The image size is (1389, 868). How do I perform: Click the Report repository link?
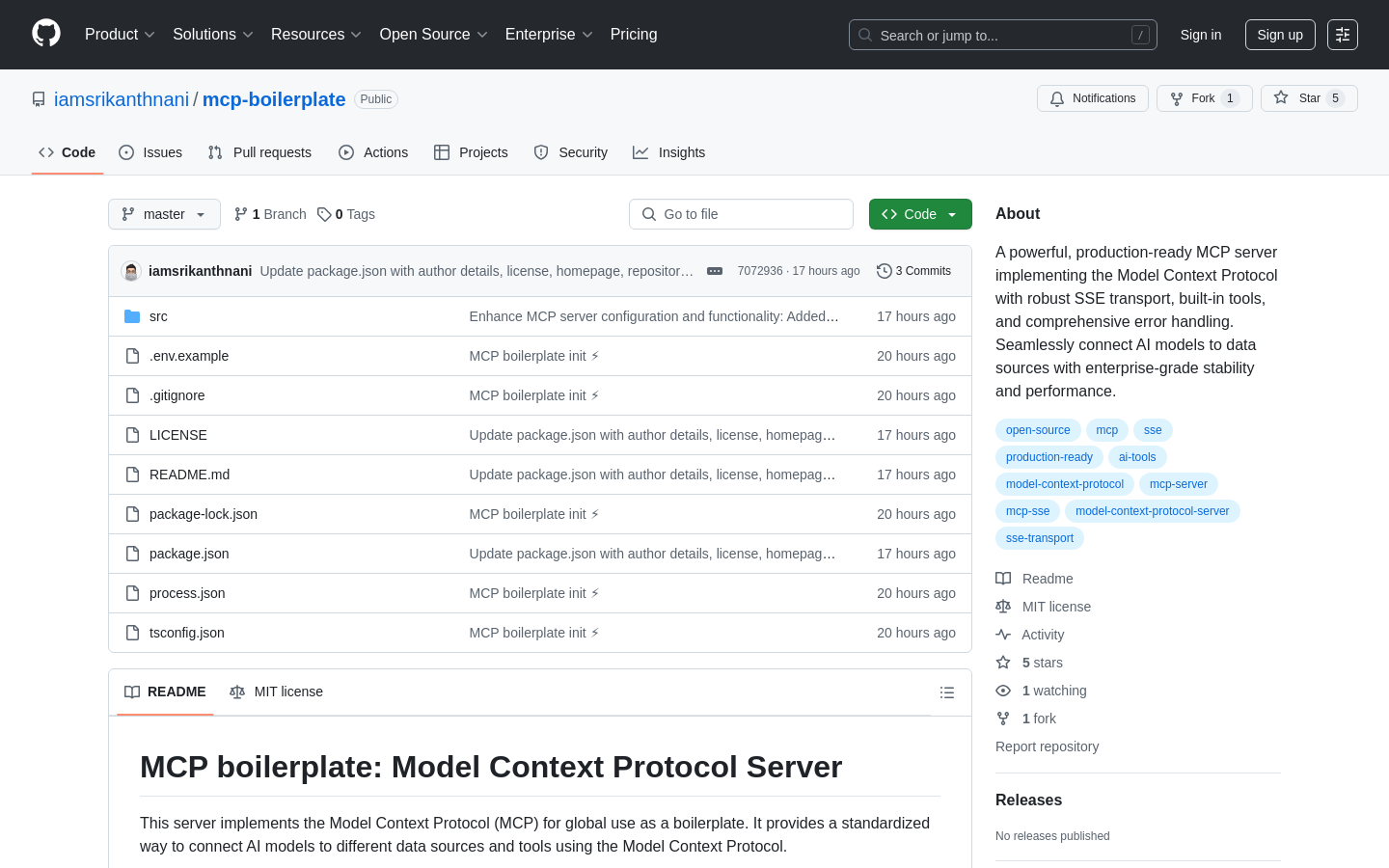pos(1047,746)
